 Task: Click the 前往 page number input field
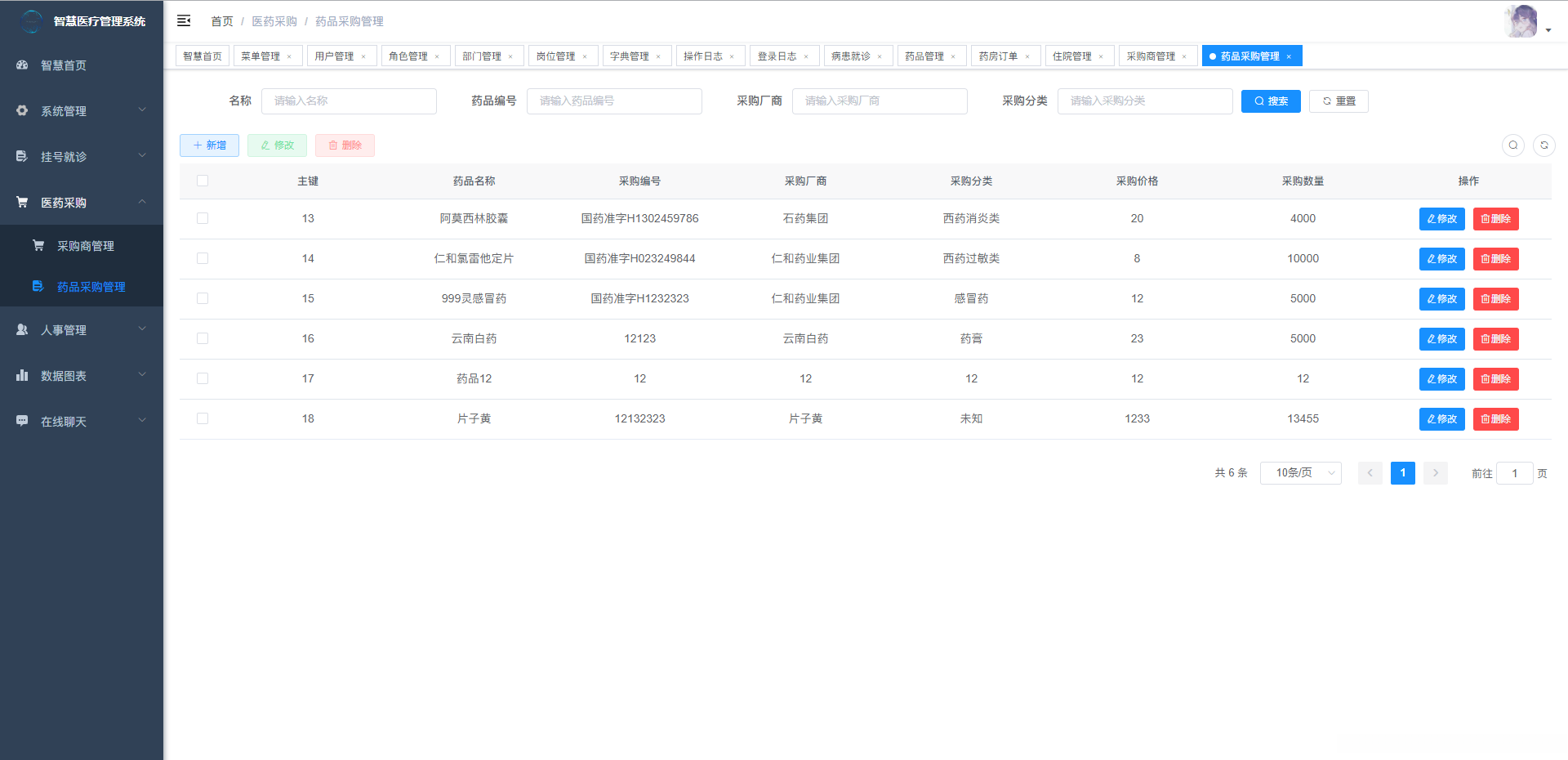pyautogui.click(x=1515, y=472)
